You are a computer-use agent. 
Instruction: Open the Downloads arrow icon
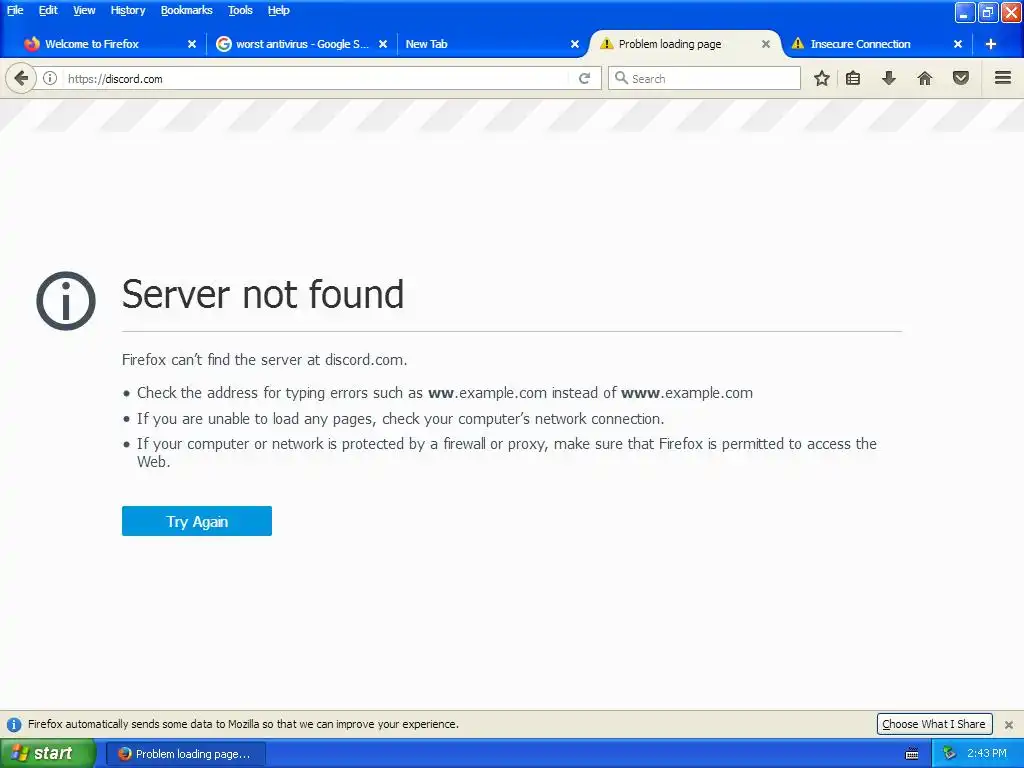click(x=889, y=78)
